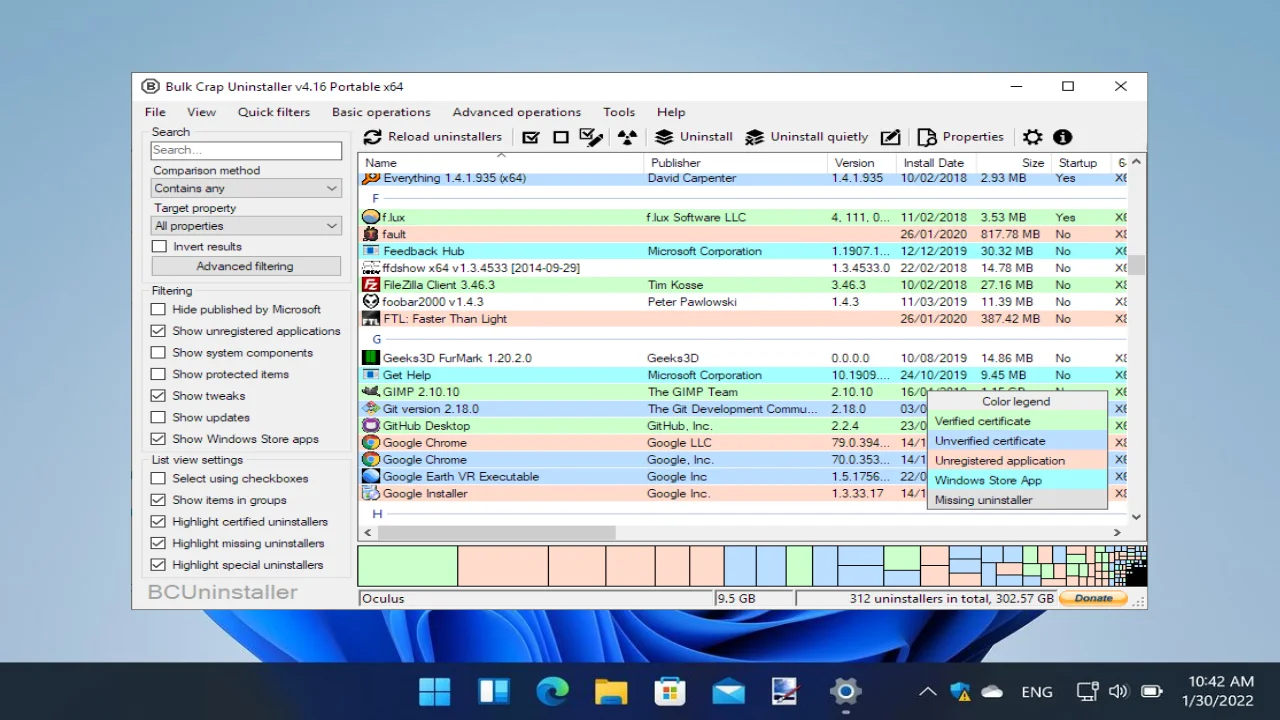This screenshot has width=1280, height=720.
Task: Open the Target property dropdown
Action: coord(246,226)
